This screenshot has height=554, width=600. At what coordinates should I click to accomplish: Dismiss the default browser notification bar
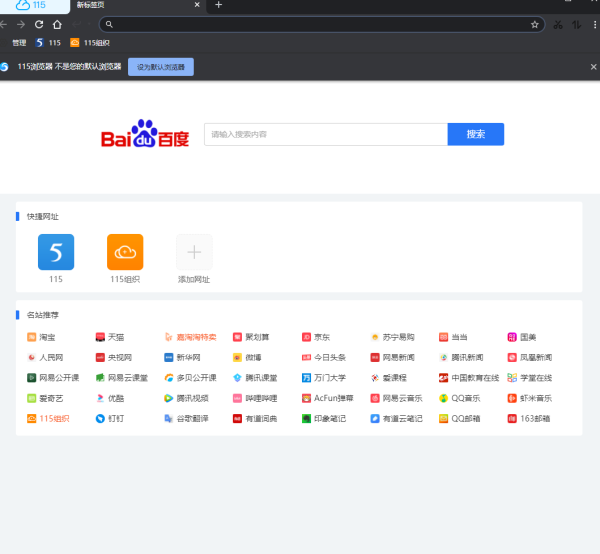(x=593, y=67)
